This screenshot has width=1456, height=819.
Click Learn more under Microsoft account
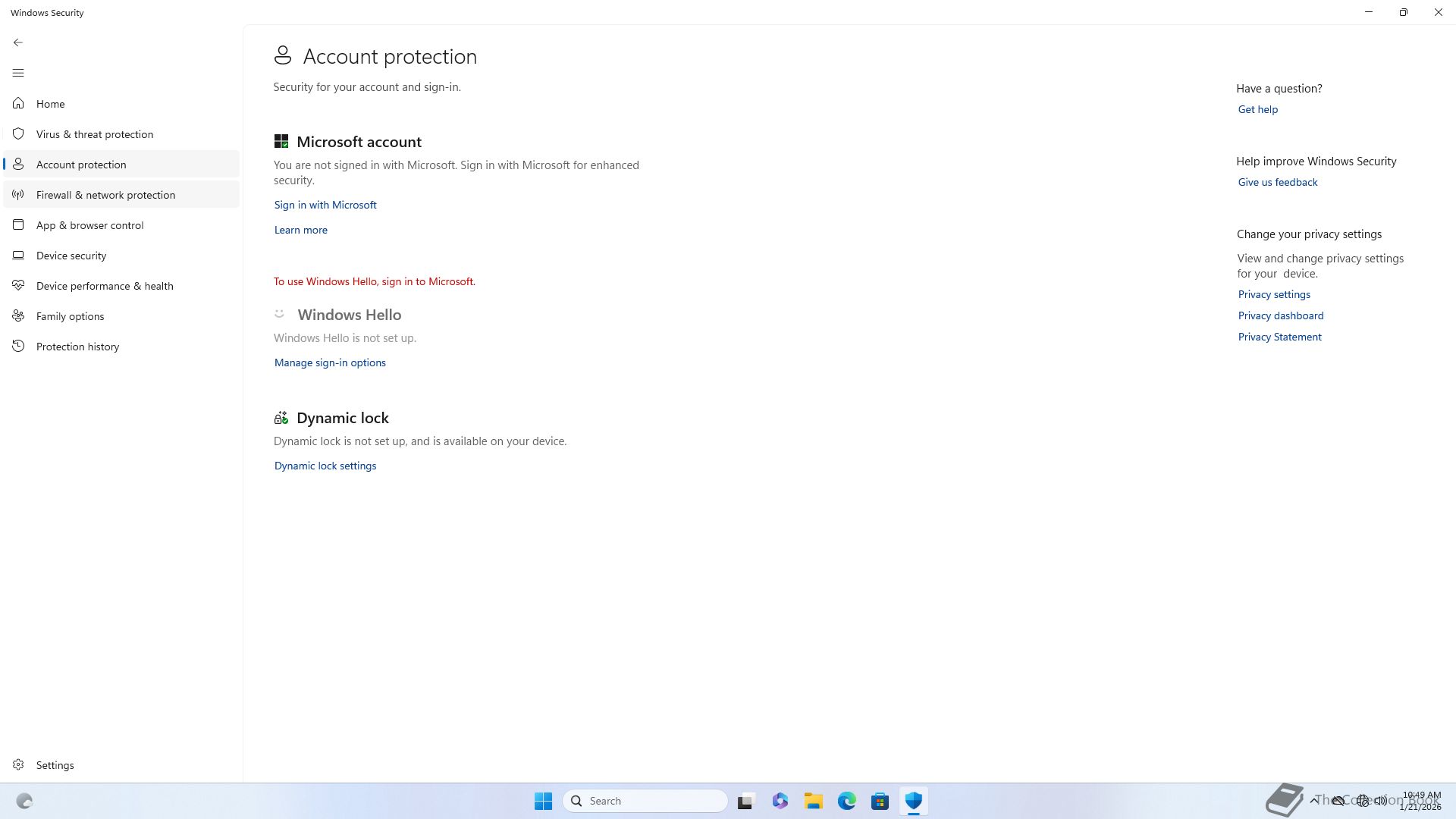click(301, 230)
